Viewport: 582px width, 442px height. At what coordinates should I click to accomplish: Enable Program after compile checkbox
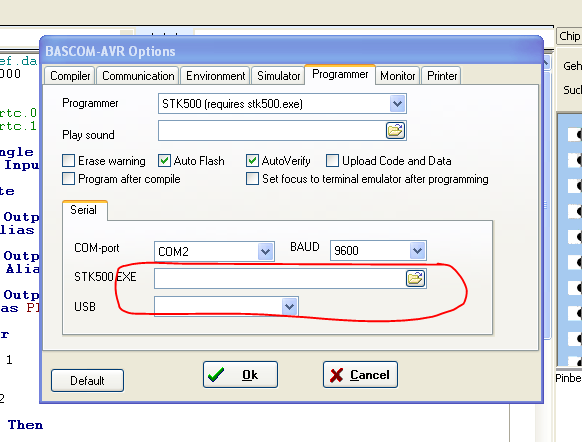click(68, 179)
